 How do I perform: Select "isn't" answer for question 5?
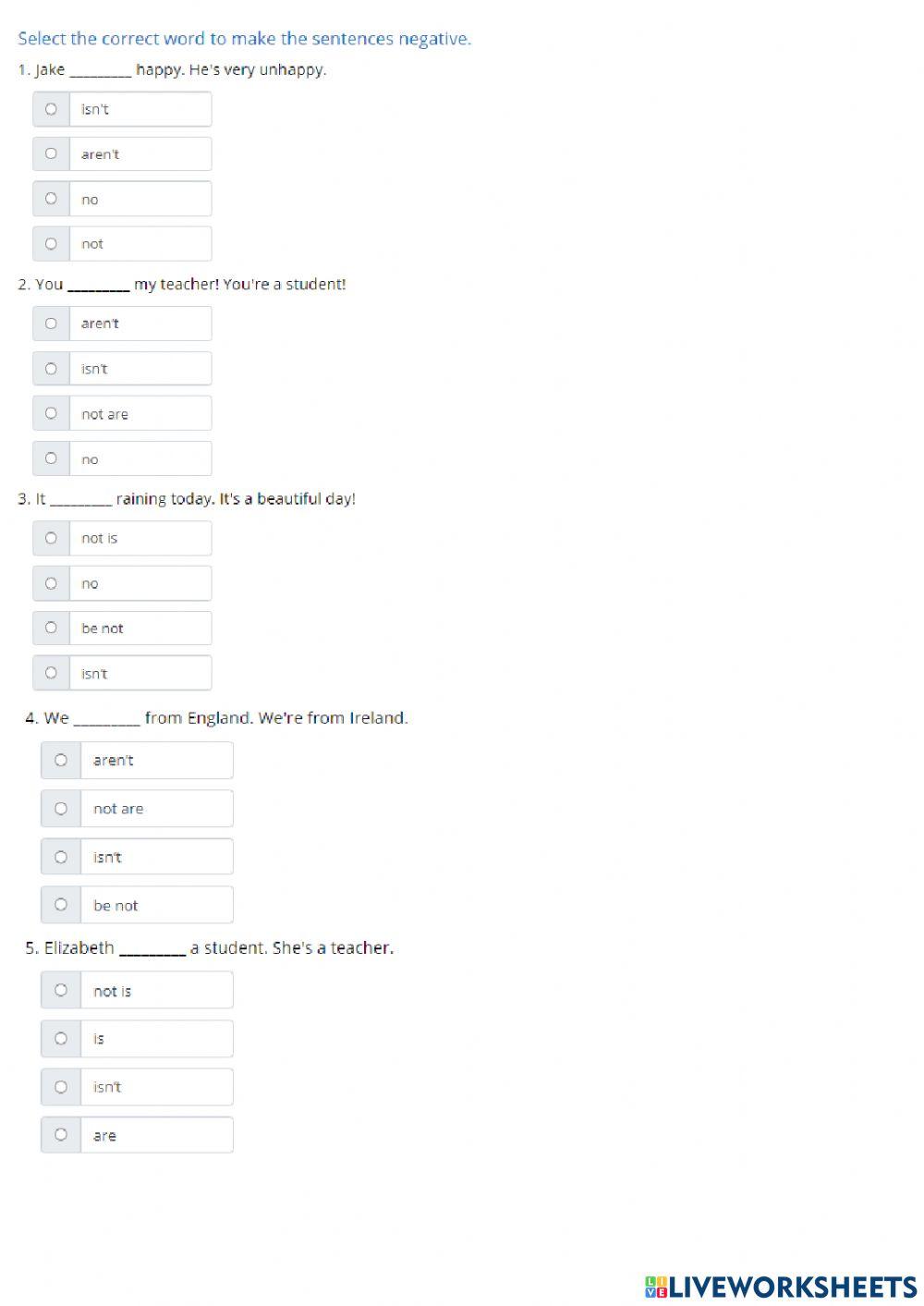[x=61, y=1087]
